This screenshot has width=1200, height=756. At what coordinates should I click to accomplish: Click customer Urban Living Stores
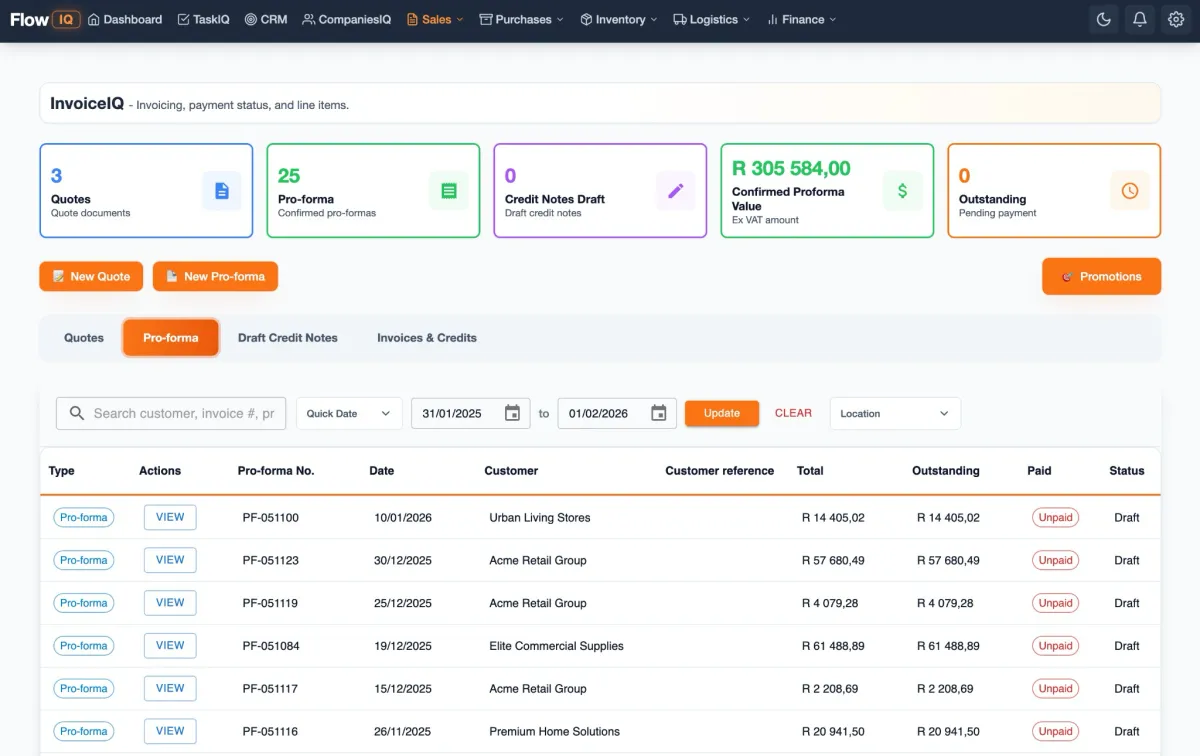540,518
